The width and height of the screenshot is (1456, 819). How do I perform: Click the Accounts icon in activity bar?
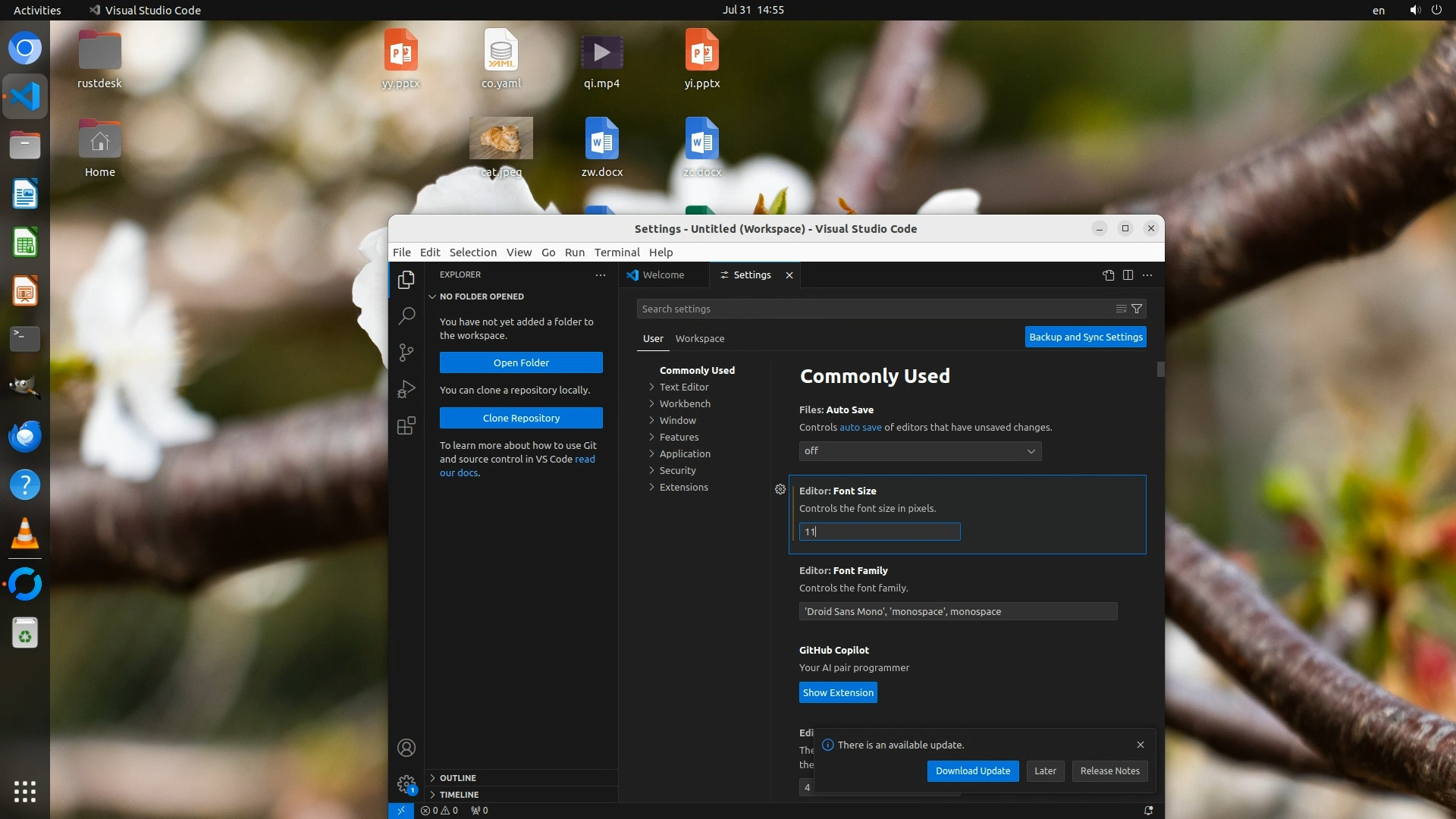406,748
